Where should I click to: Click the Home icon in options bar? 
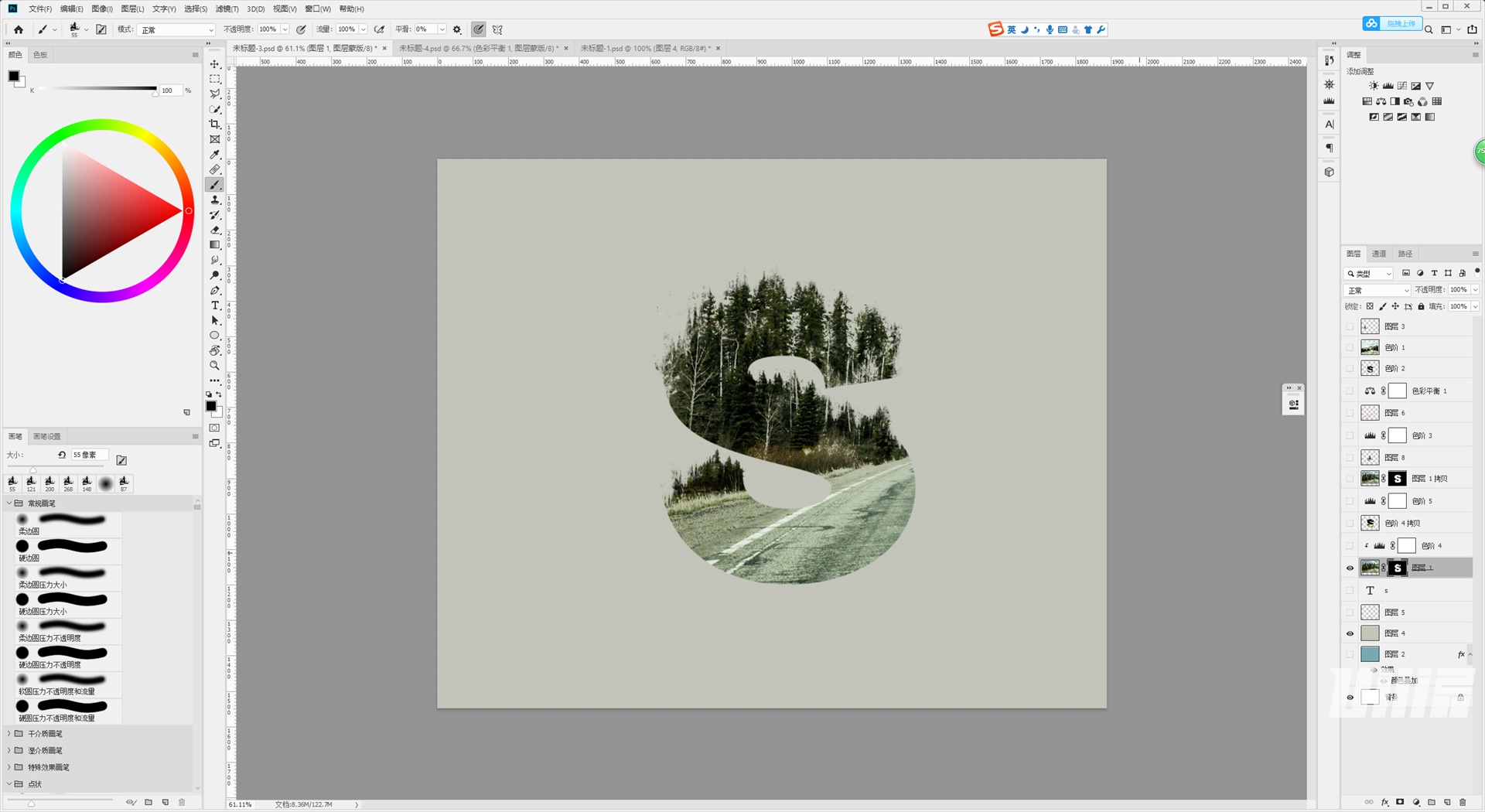[19, 29]
